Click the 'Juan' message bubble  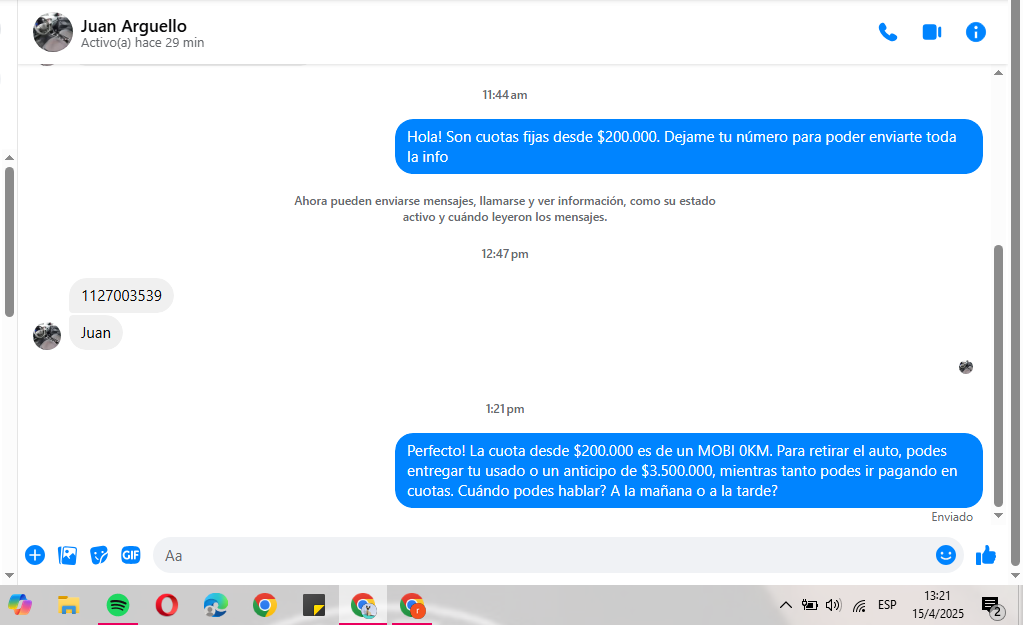pos(96,333)
